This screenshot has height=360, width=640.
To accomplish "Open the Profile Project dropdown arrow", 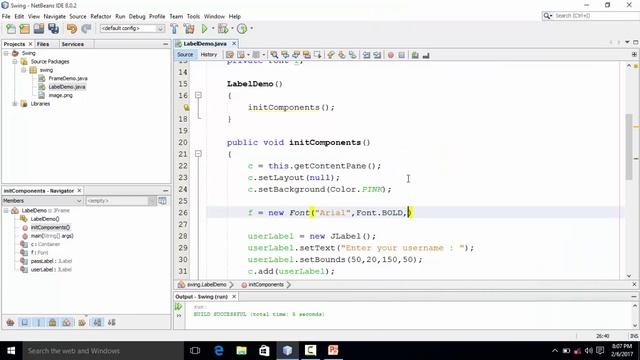I will click(251, 29).
